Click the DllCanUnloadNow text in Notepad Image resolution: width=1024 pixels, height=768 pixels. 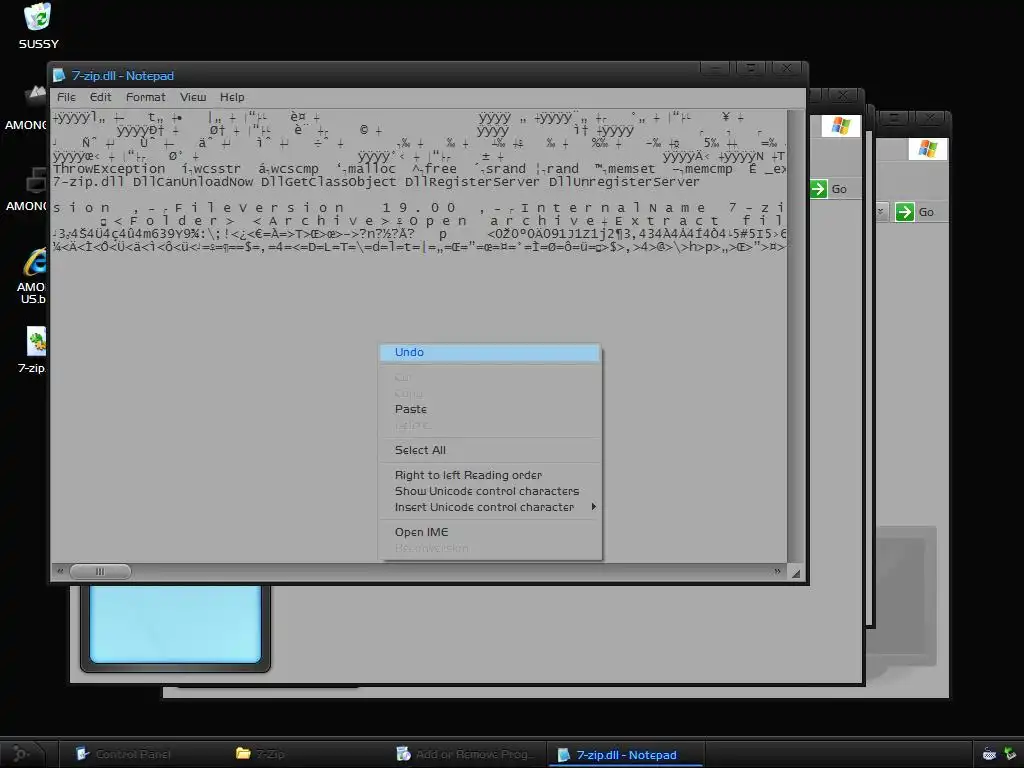pyautogui.click(x=193, y=182)
